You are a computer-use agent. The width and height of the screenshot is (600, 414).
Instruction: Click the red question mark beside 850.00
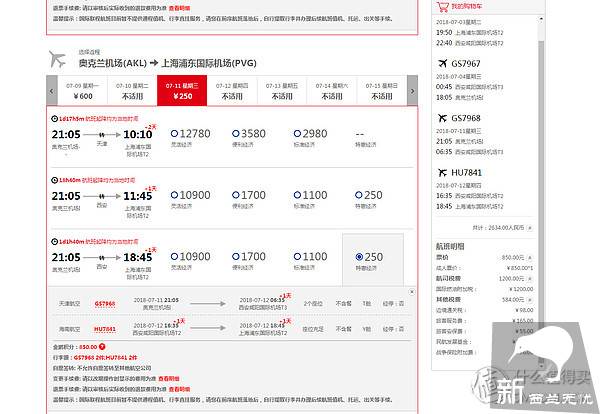[102, 347]
